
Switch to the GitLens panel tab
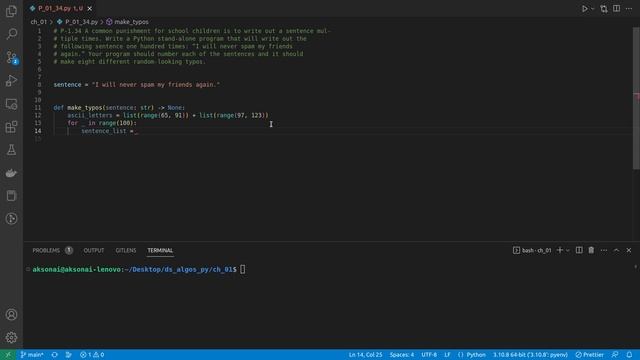(126, 251)
